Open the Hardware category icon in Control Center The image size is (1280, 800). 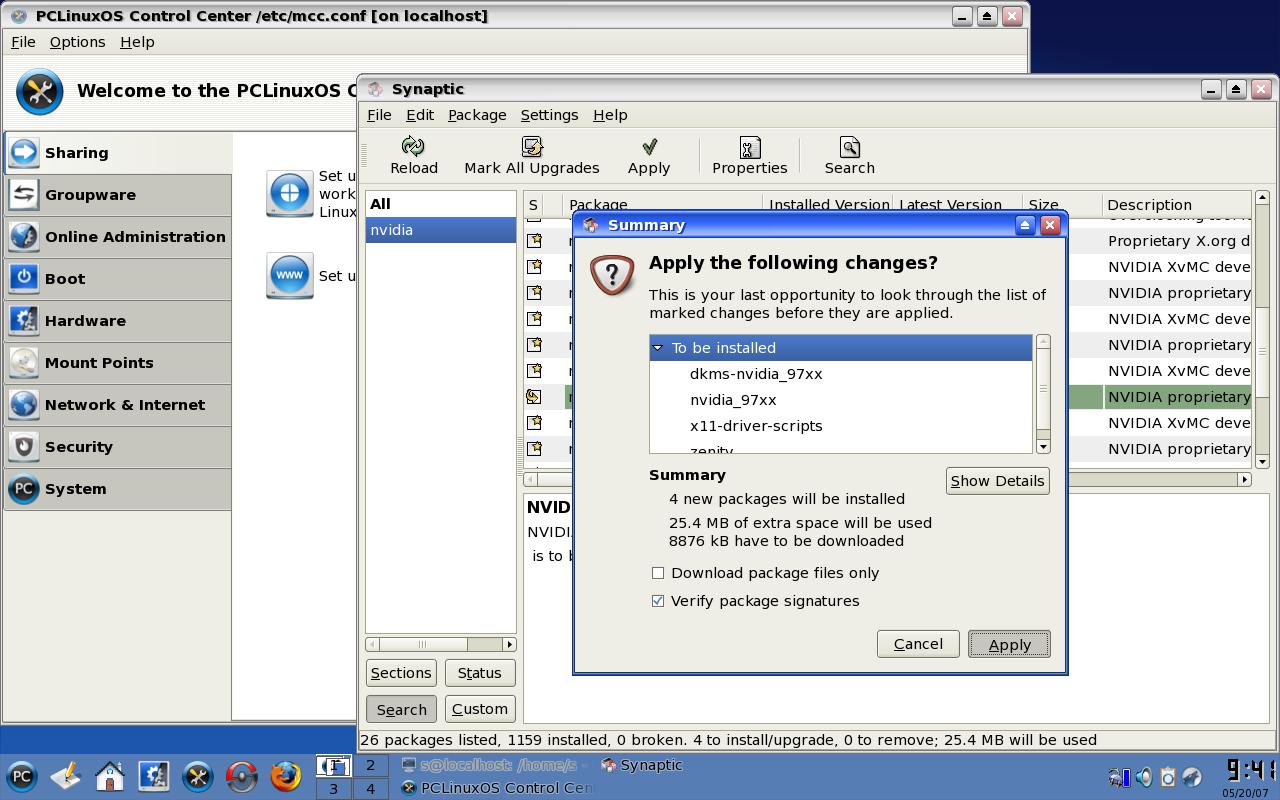(x=24, y=321)
